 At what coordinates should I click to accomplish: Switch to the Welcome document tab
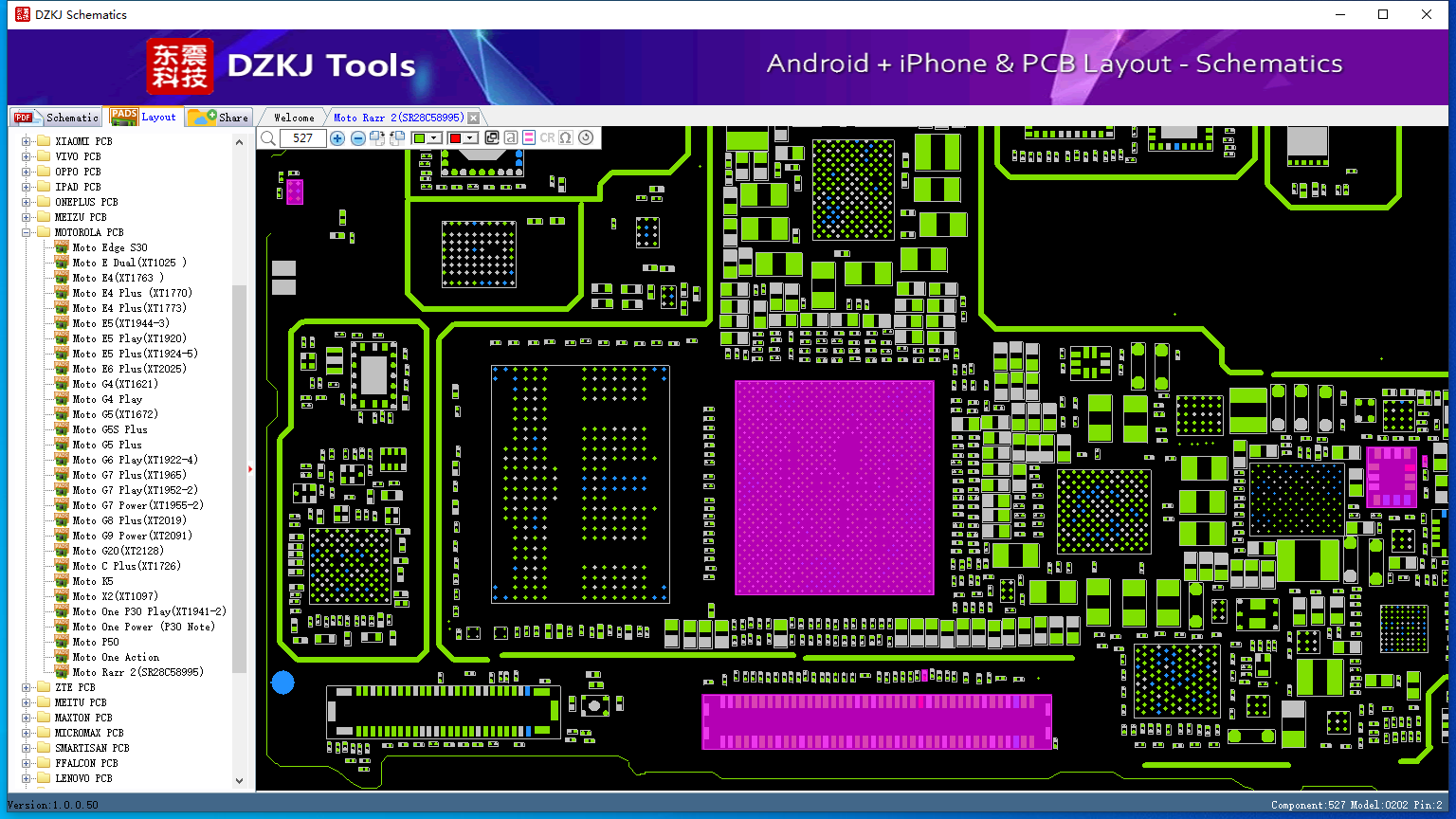(x=294, y=118)
